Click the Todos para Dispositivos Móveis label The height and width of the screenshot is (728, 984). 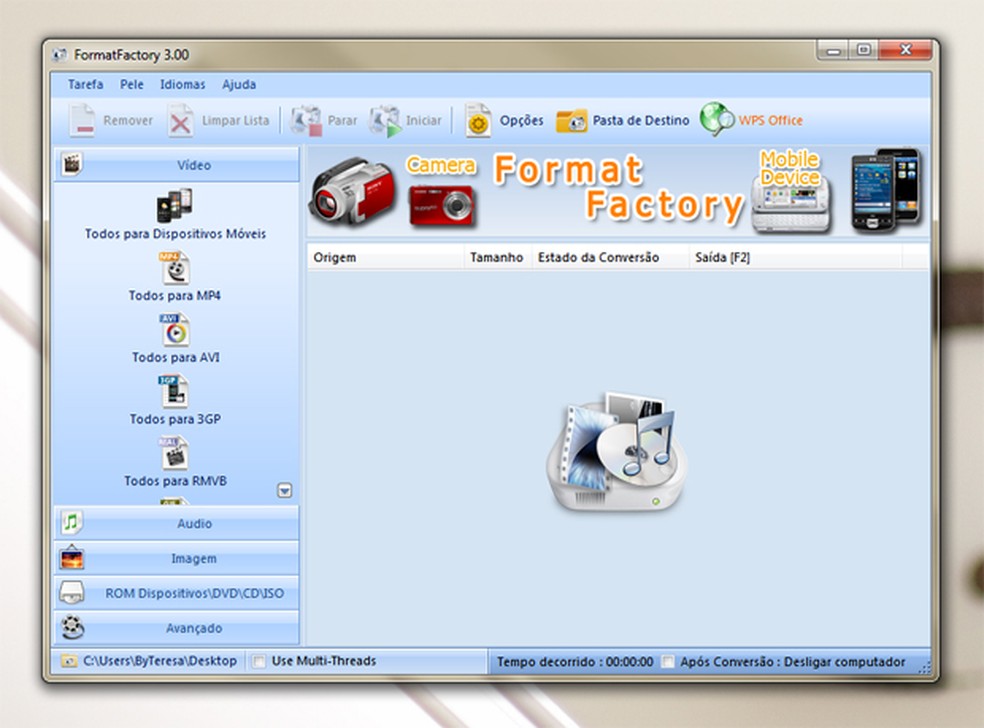(175, 233)
